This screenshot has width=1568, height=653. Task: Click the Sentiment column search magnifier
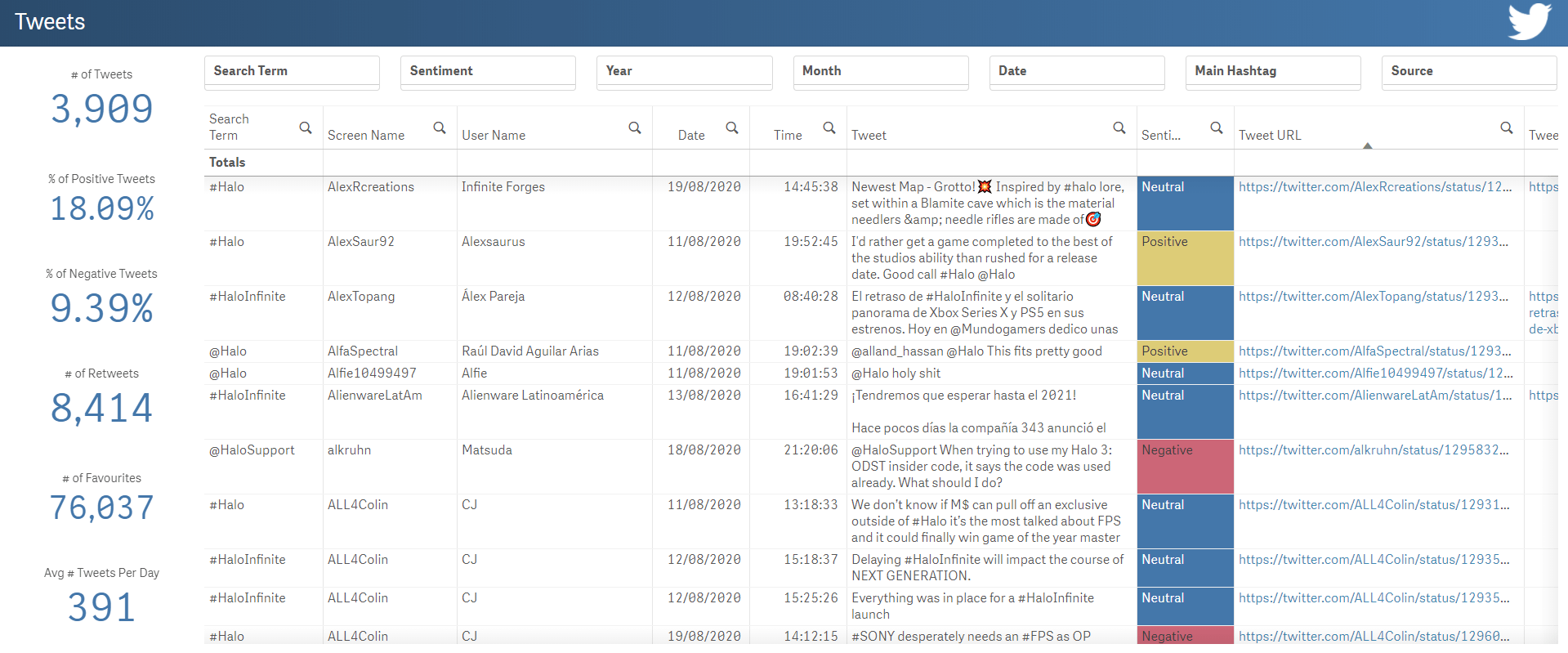pyautogui.click(x=1217, y=127)
